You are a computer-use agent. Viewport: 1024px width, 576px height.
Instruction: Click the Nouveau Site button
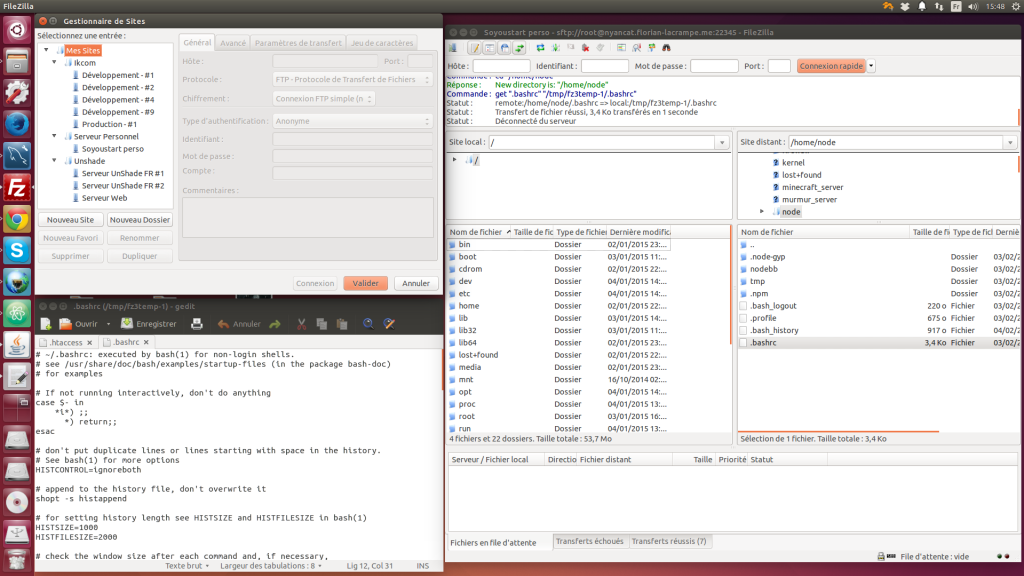[70, 220]
